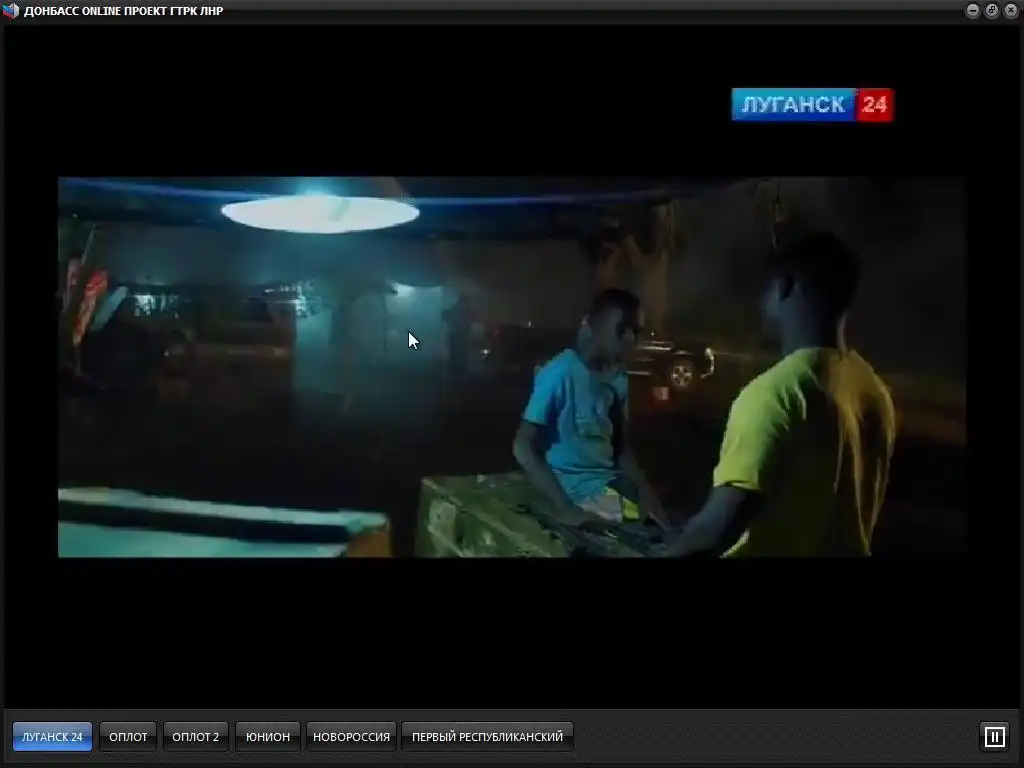Image resolution: width=1024 pixels, height=768 pixels.
Task: Open the ПЕРВЫЙ РЕСПУБЛИКАНСКИЙ channel
Action: 487,736
